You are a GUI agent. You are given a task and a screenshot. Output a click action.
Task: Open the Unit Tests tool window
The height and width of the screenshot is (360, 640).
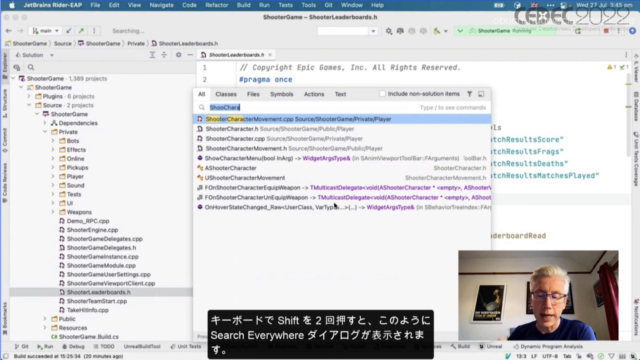pos(186,347)
